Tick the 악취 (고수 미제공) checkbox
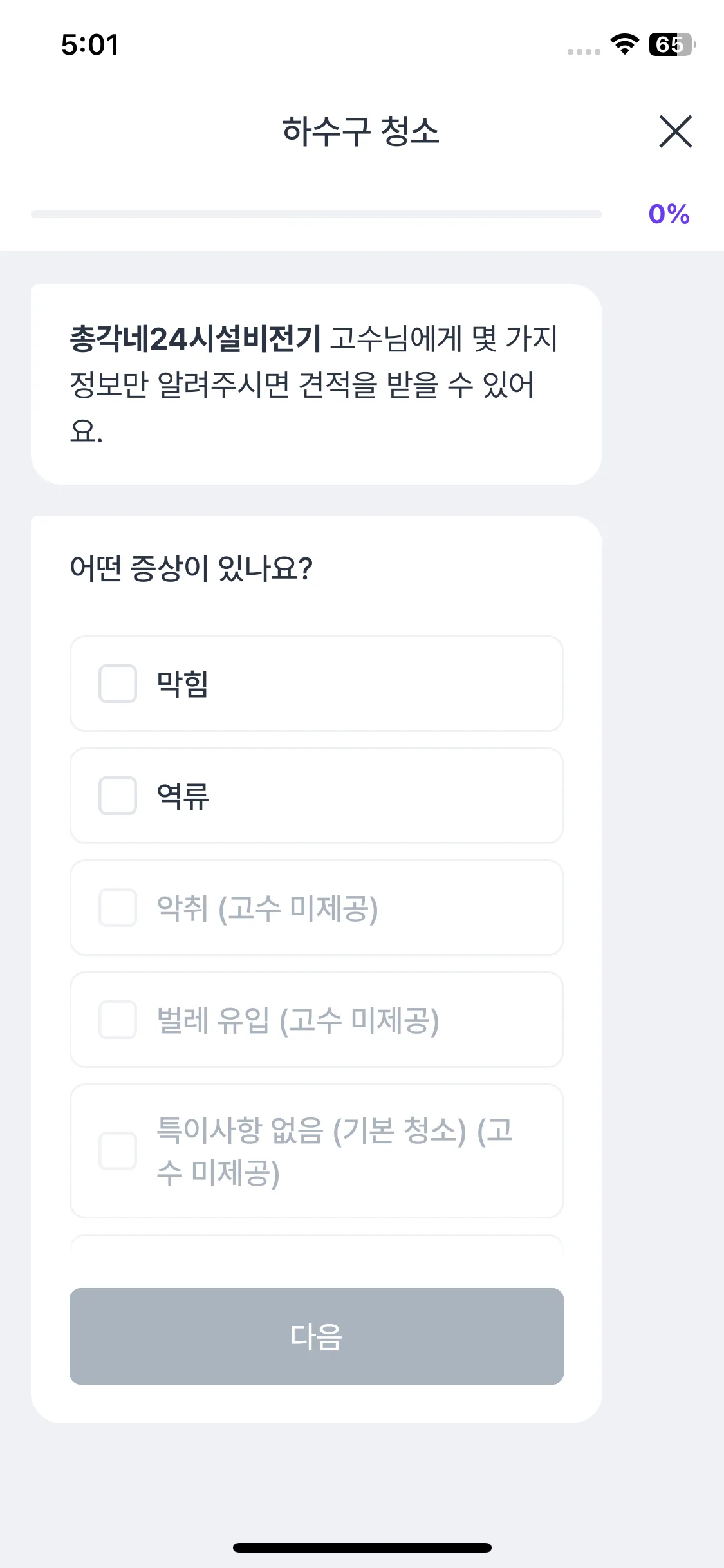 click(x=118, y=908)
